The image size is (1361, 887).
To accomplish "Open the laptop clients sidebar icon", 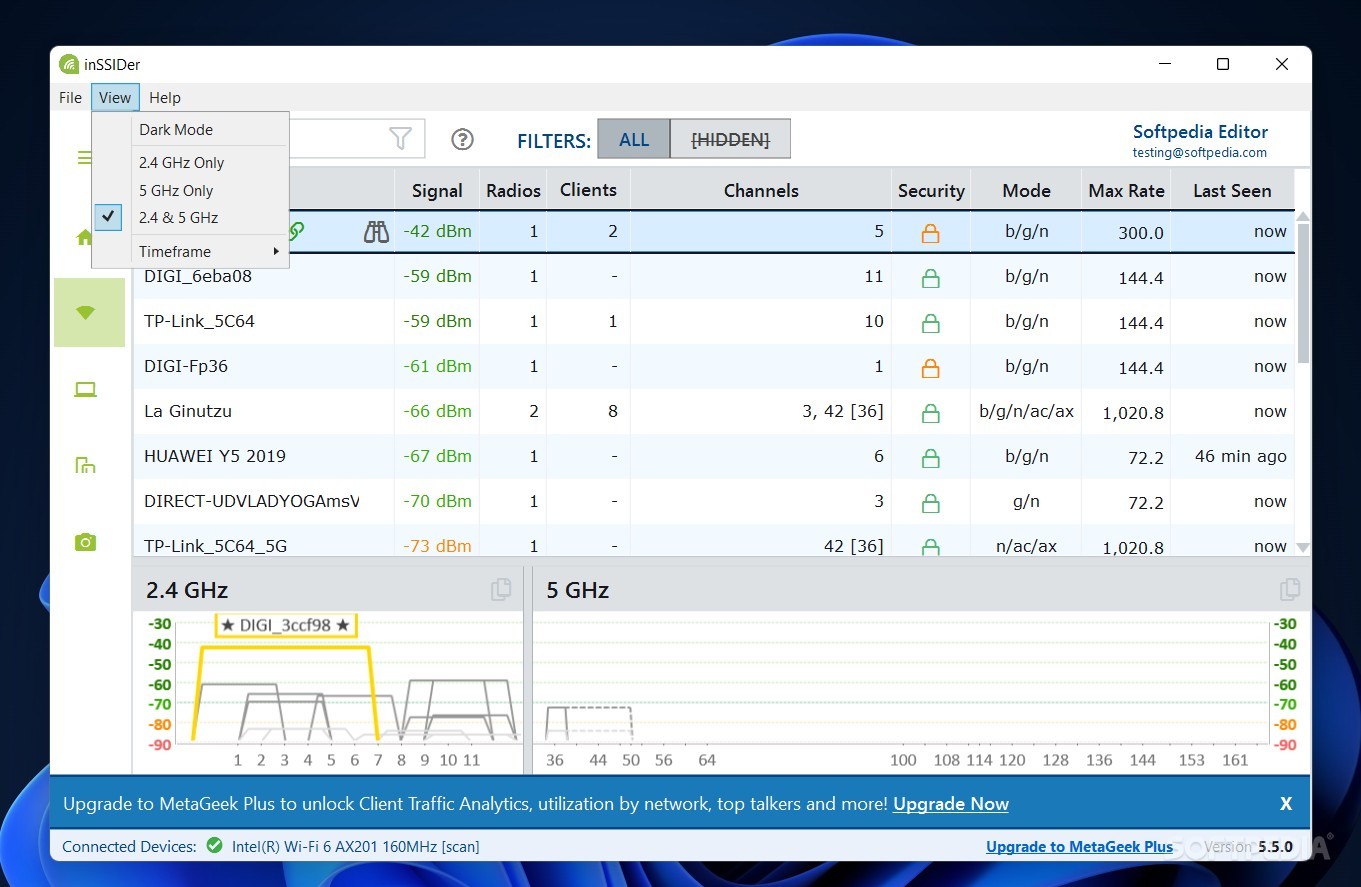I will pyautogui.click(x=86, y=390).
